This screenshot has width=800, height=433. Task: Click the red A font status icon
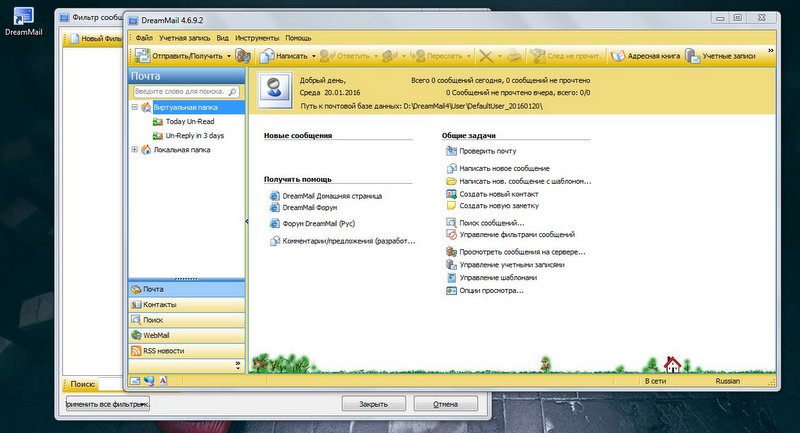click(163, 380)
